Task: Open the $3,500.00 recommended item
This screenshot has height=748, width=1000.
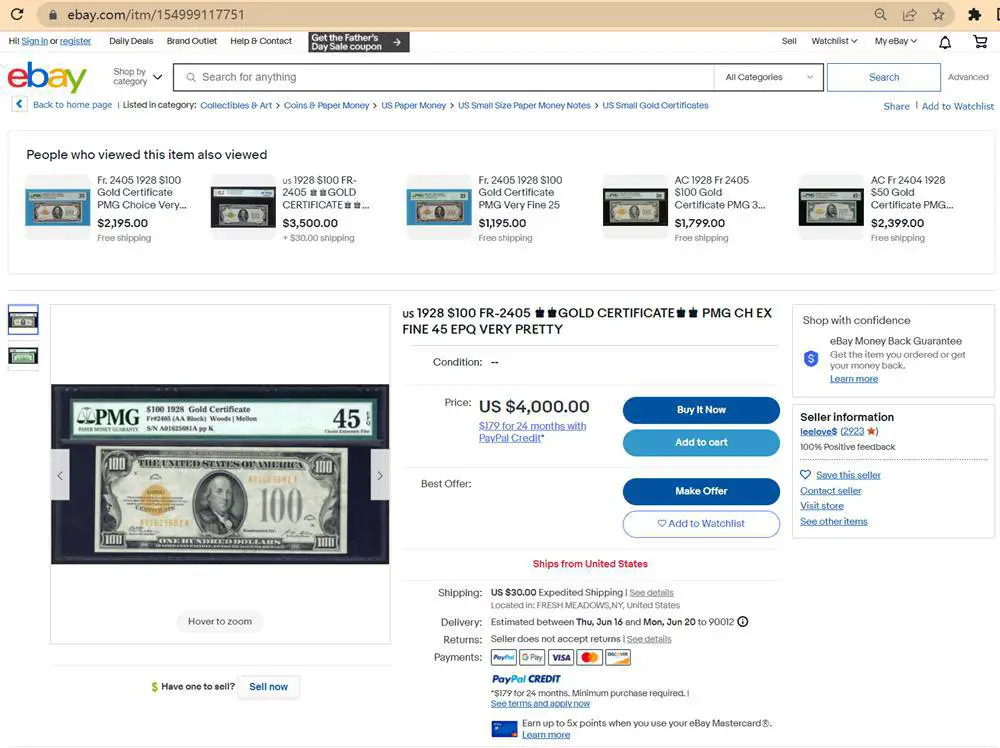Action: click(x=291, y=209)
